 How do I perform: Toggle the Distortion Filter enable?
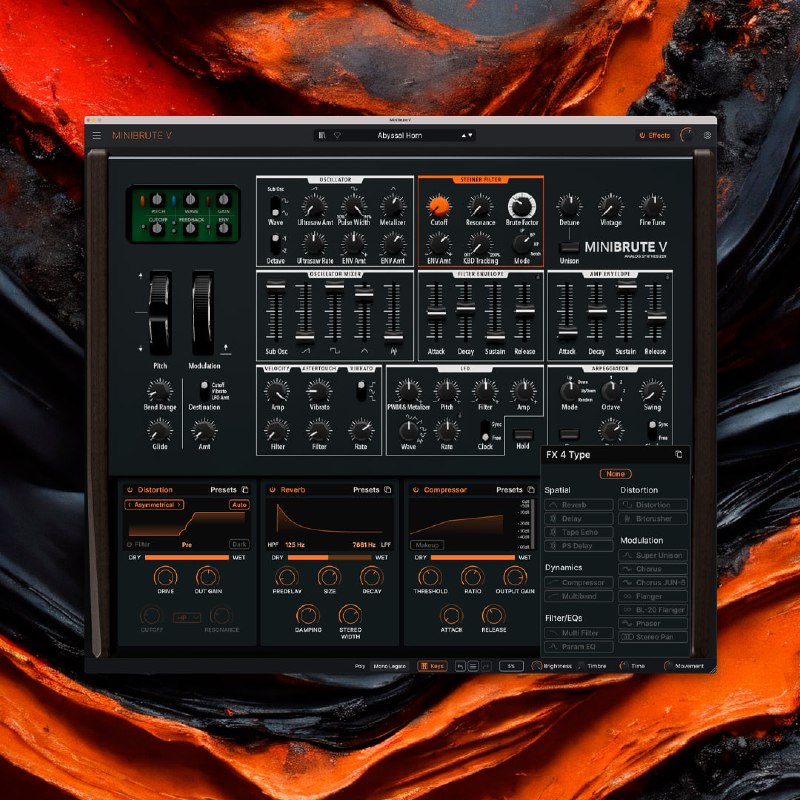pos(130,544)
